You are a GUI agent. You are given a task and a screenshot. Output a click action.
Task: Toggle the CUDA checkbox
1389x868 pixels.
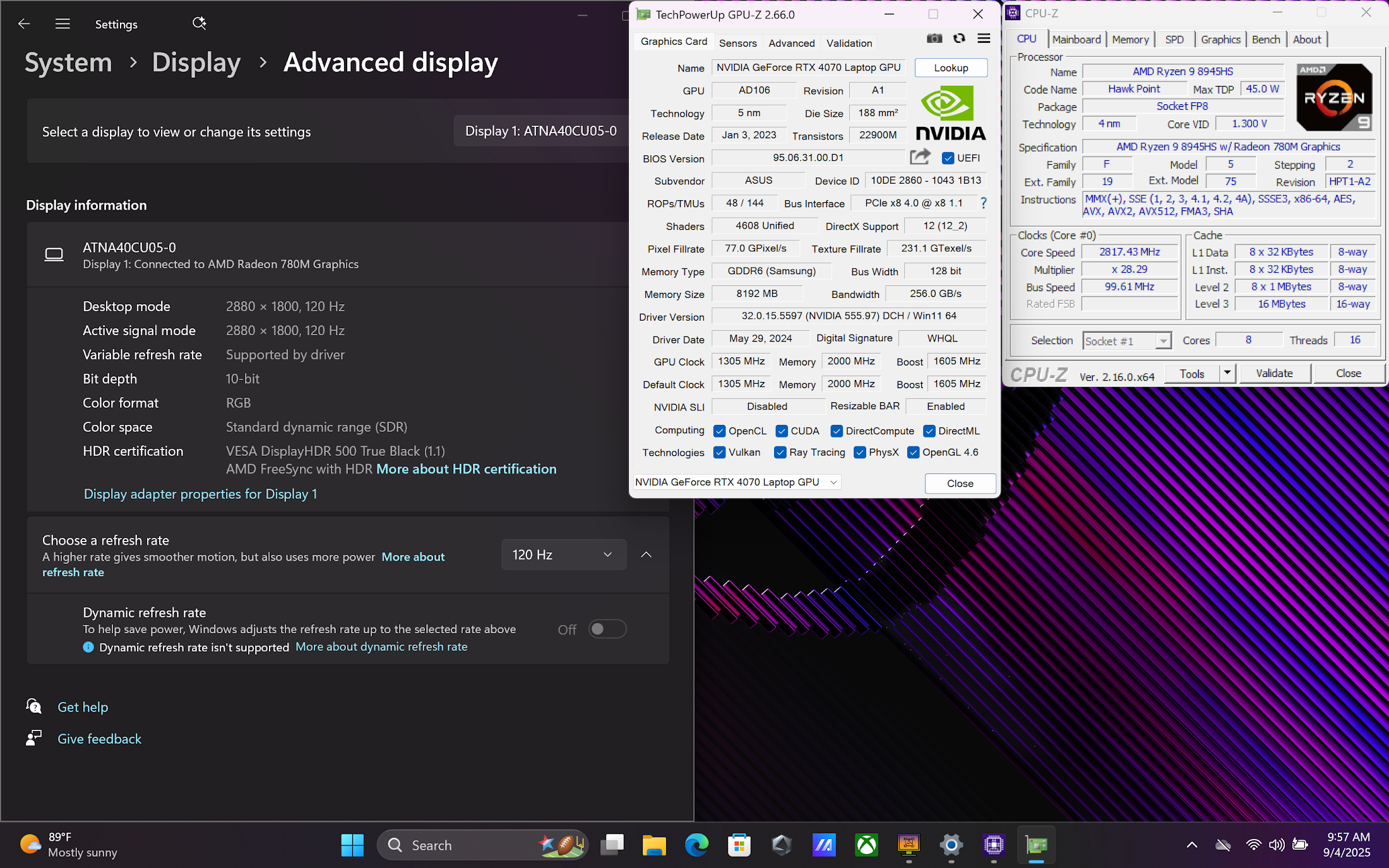782,431
